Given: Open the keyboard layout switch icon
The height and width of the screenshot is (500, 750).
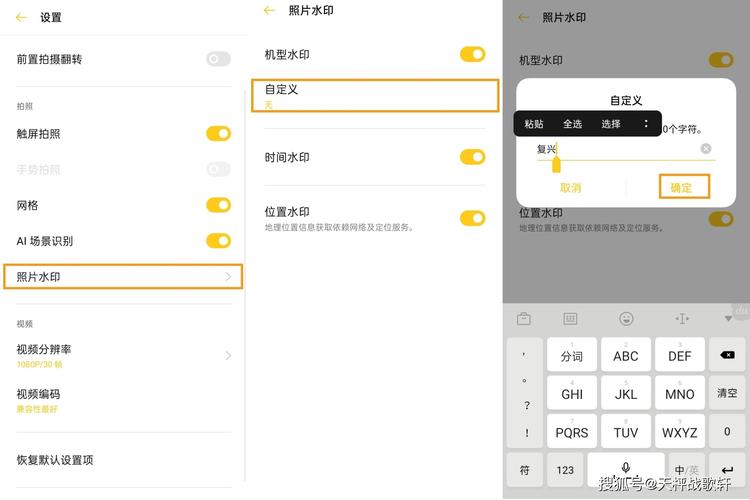Looking at the screenshot, I should coord(570,319).
